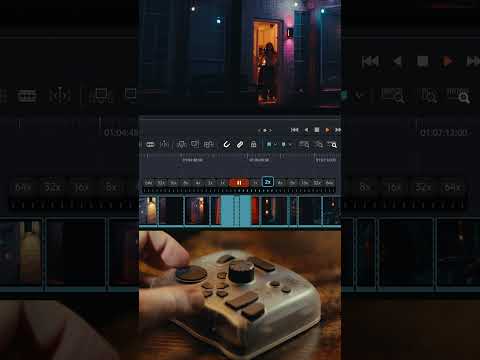Open the marker color dropdown arrow
480x360 pixels.
[x=290, y=145]
